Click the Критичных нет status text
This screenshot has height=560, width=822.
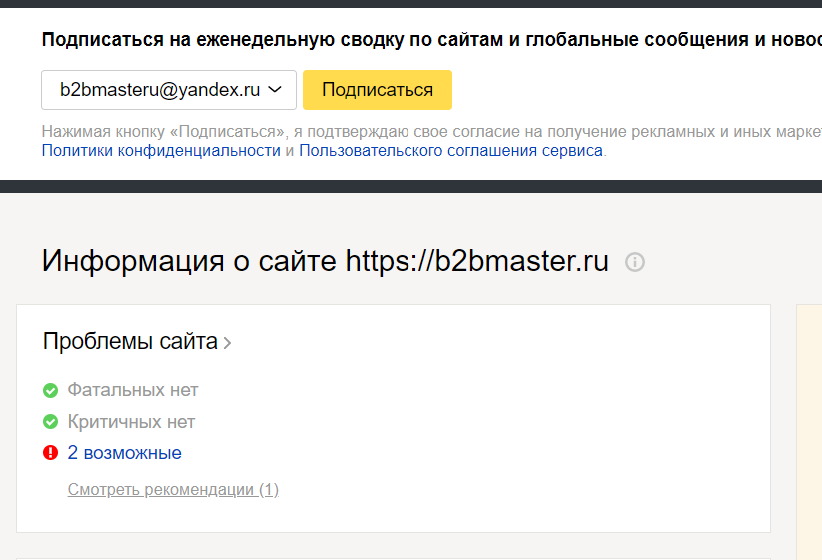(131, 422)
